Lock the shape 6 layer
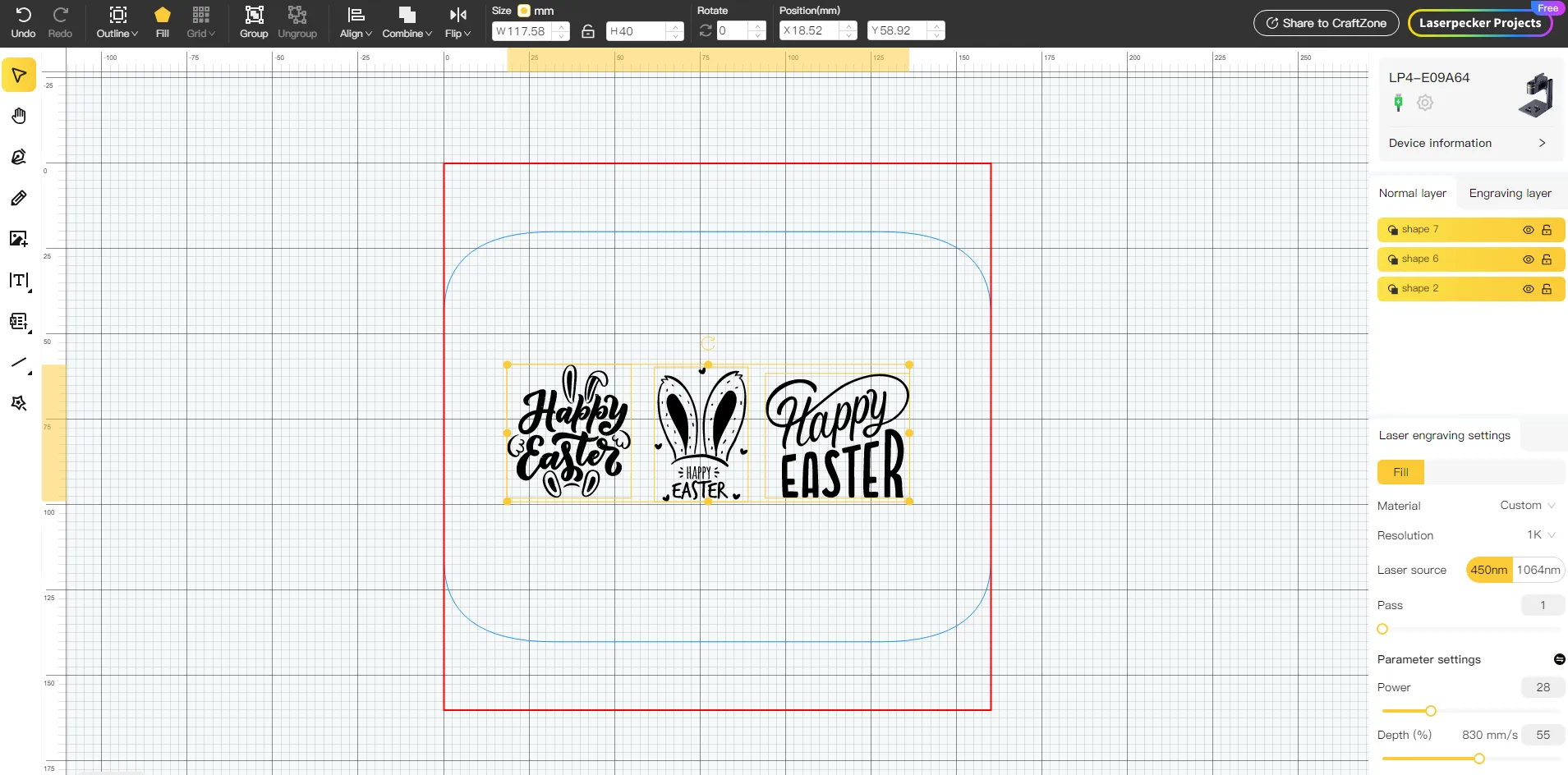The width and height of the screenshot is (1568, 775). point(1547,259)
